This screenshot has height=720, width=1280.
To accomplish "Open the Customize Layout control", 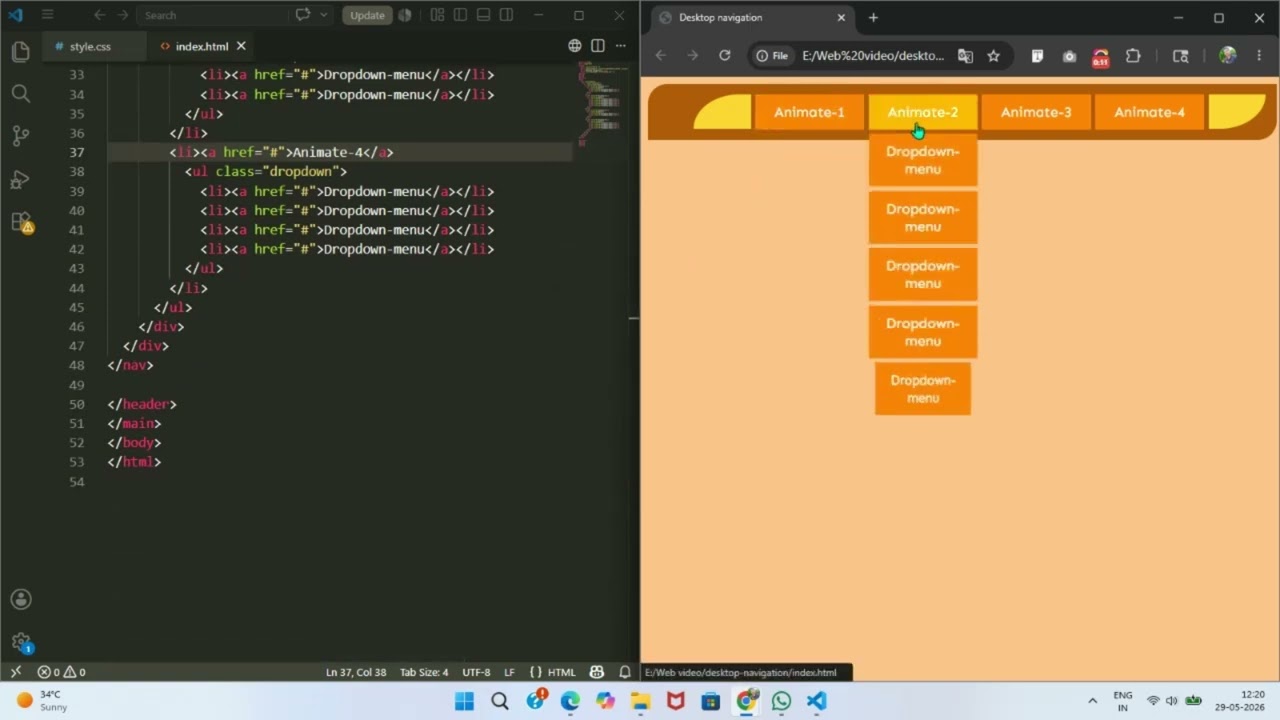I will tap(437, 15).
